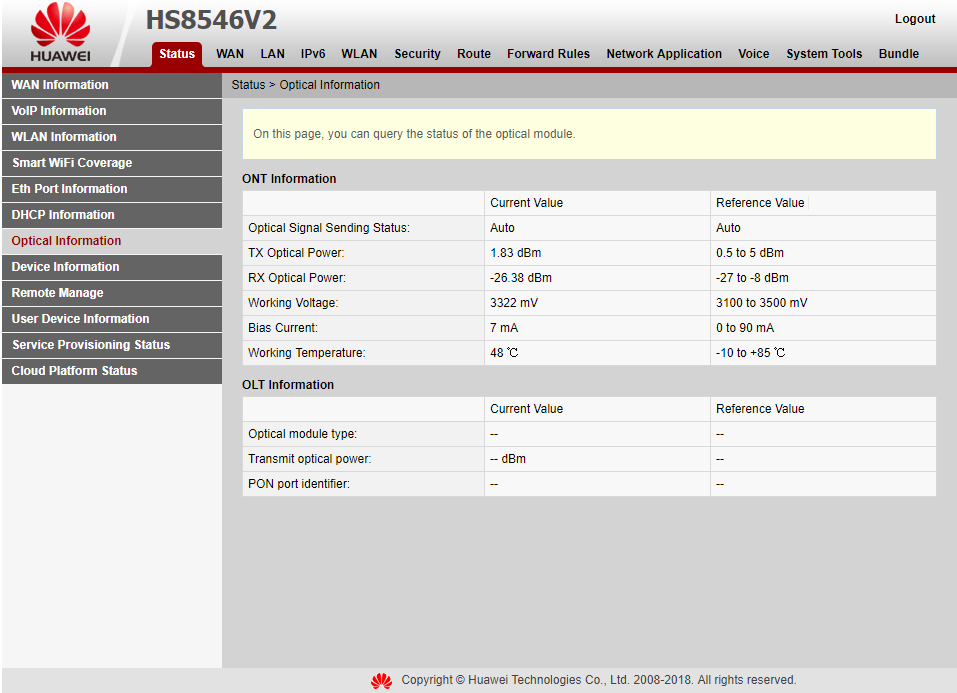Open the Status tab
Viewport: 957px width, 693px height.
(177, 54)
